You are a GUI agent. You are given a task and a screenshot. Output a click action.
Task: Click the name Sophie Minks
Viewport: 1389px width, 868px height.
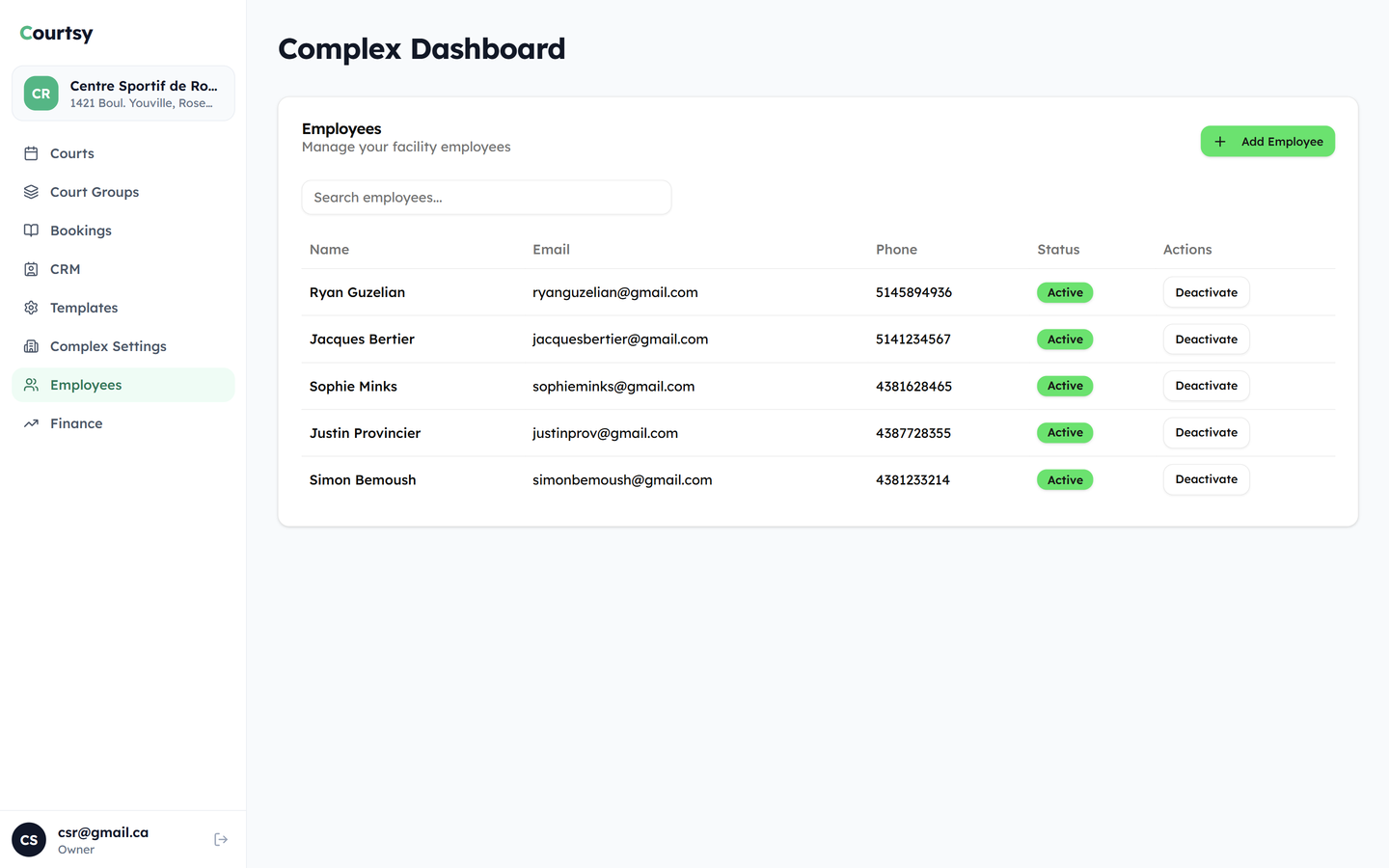(x=353, y=387)
